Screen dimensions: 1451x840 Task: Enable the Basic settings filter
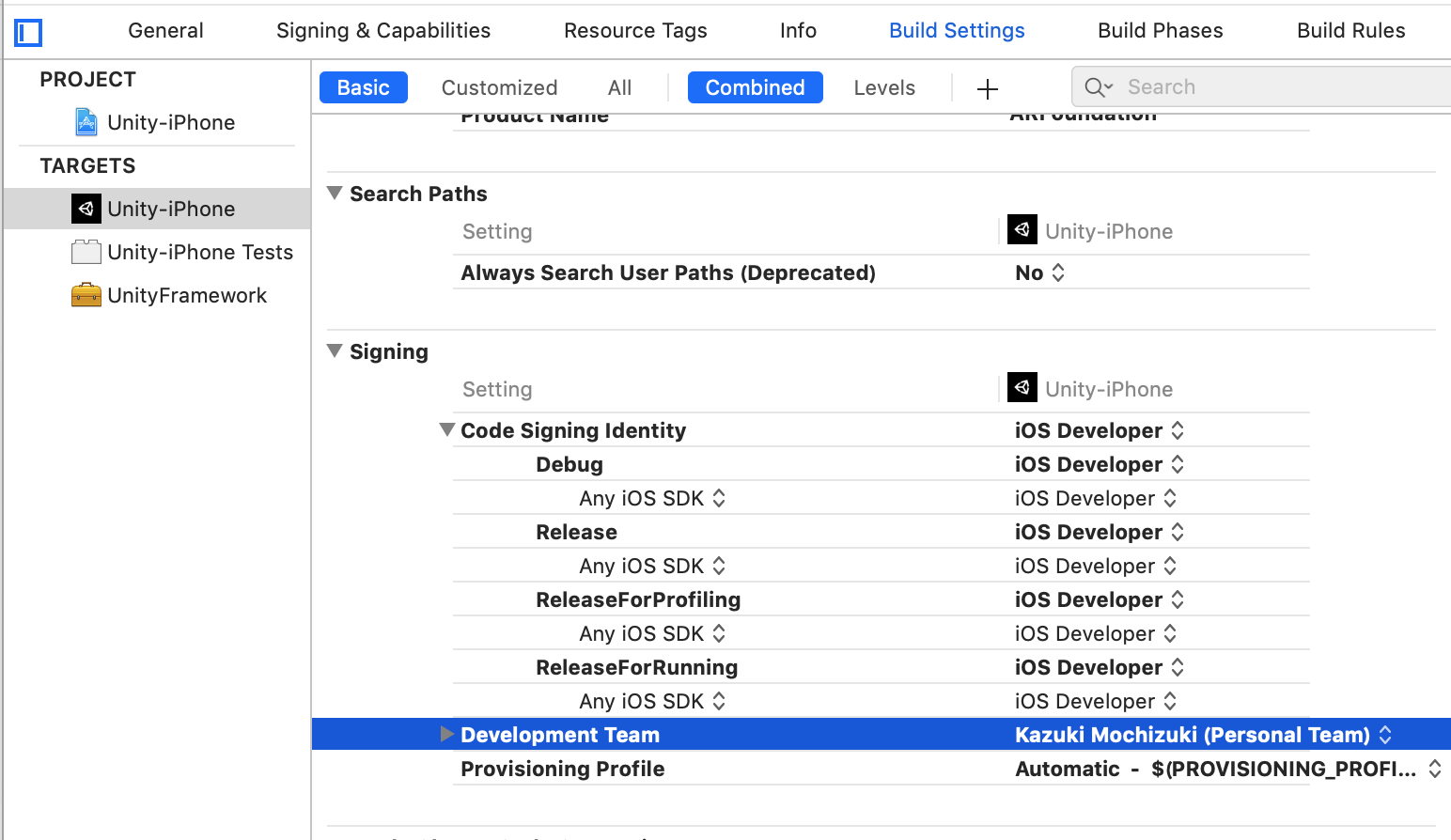(x=364, y=87)
